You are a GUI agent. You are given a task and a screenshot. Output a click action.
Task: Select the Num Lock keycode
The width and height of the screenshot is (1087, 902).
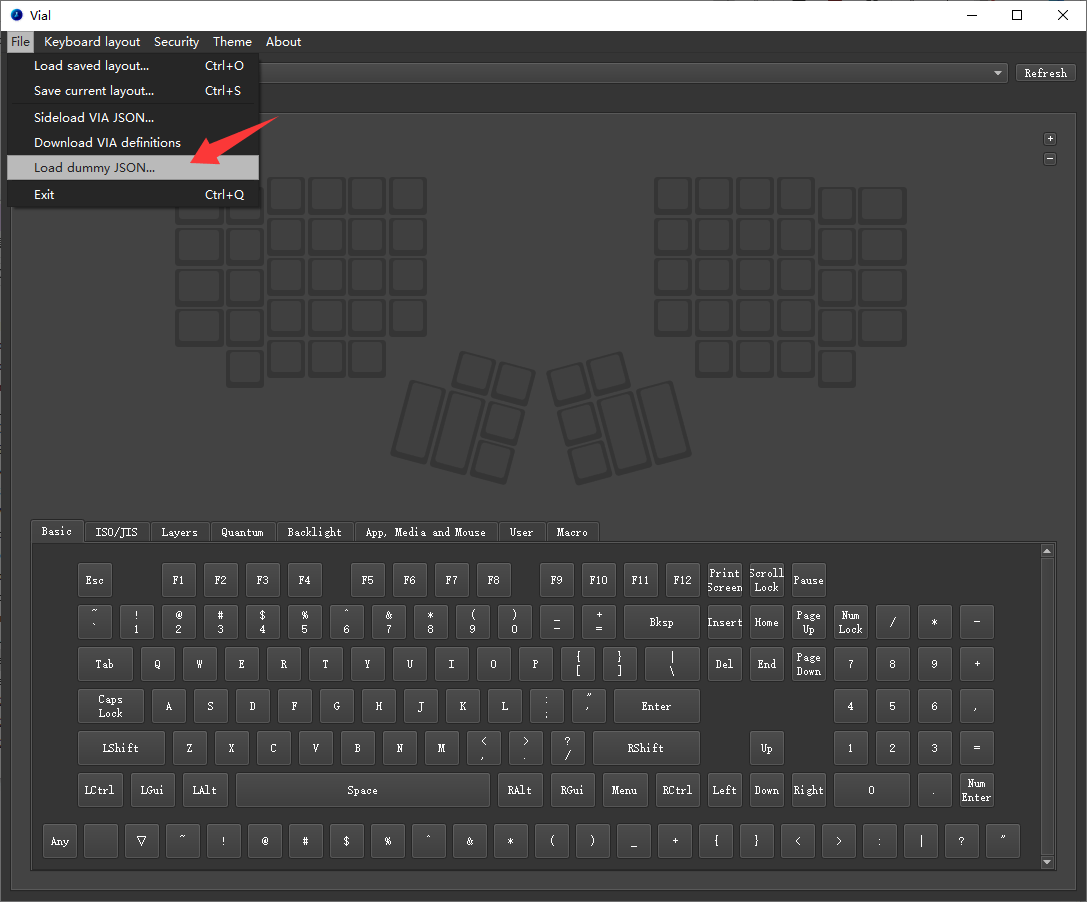(850, 622)
